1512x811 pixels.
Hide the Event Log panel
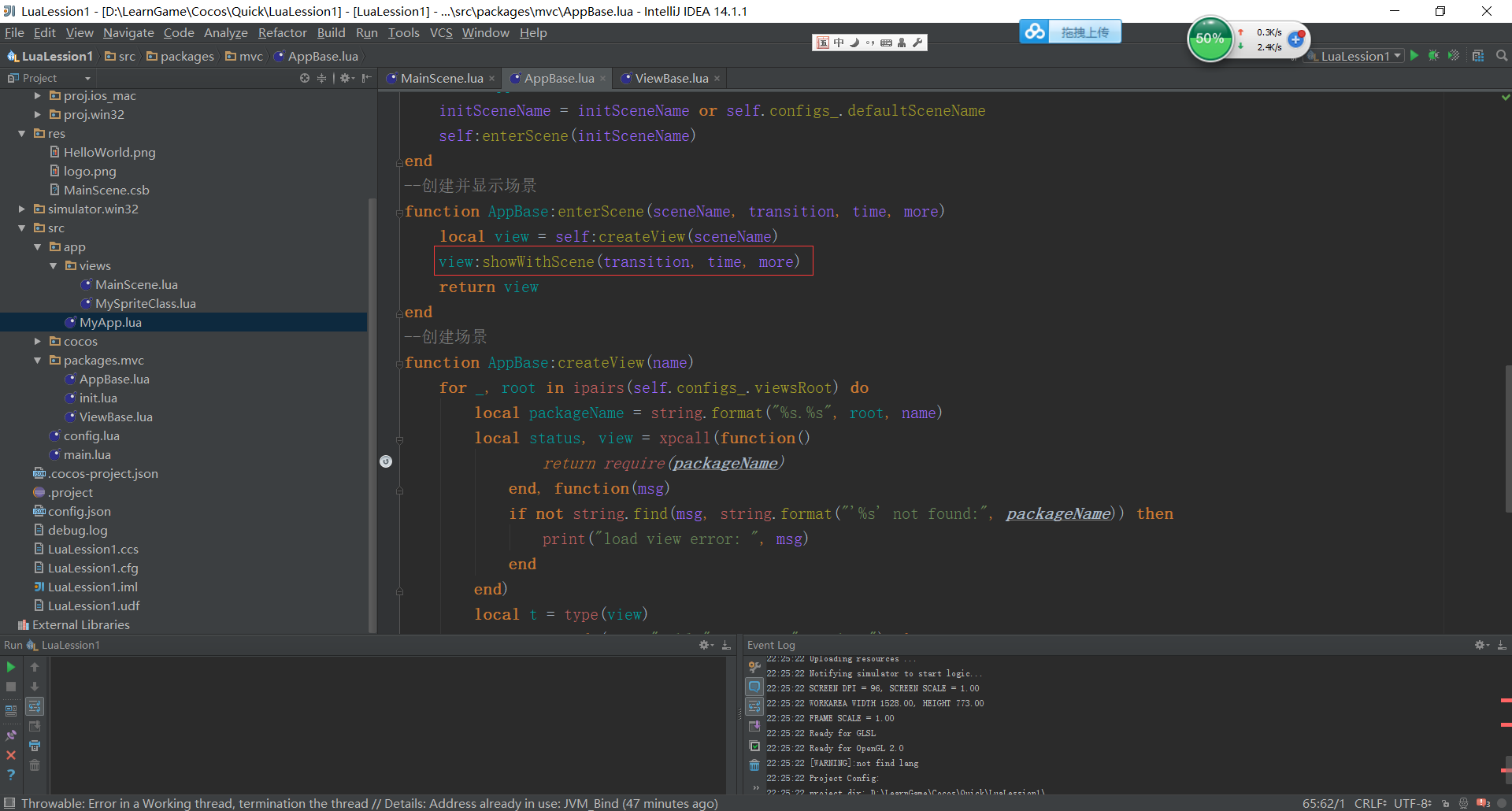tap(1502, 645)
